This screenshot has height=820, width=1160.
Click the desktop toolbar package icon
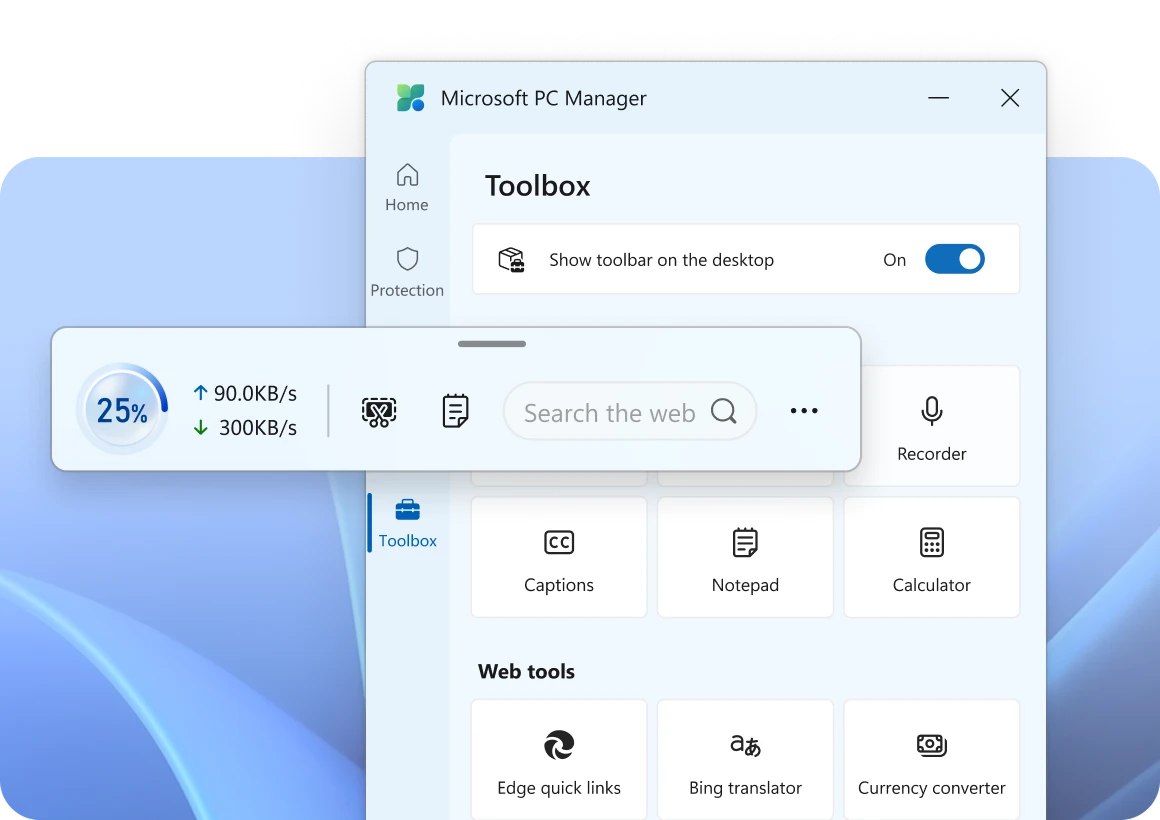coord(511,260)
